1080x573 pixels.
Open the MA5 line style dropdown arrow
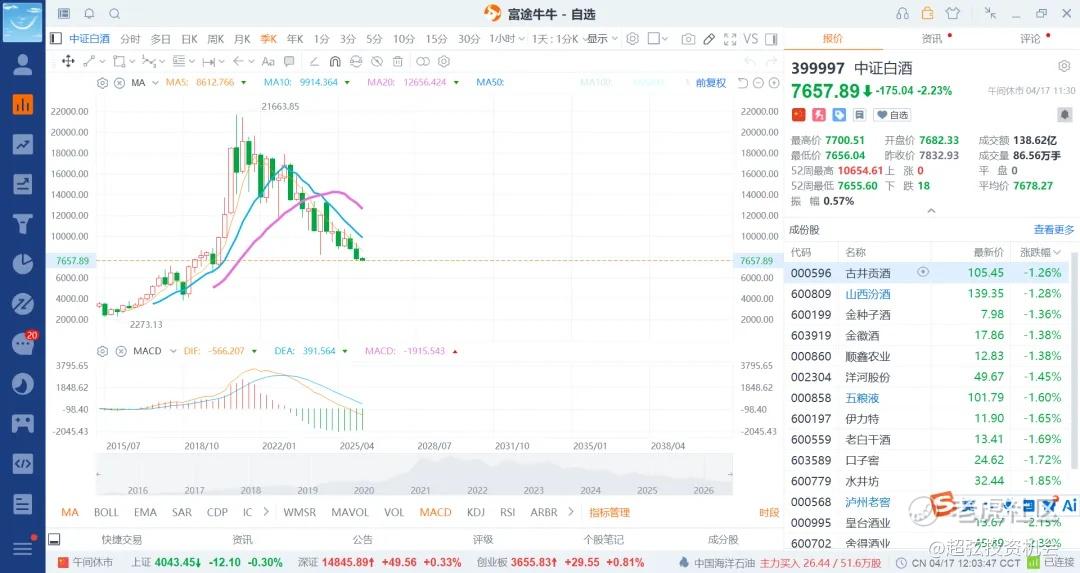(242, 83)
